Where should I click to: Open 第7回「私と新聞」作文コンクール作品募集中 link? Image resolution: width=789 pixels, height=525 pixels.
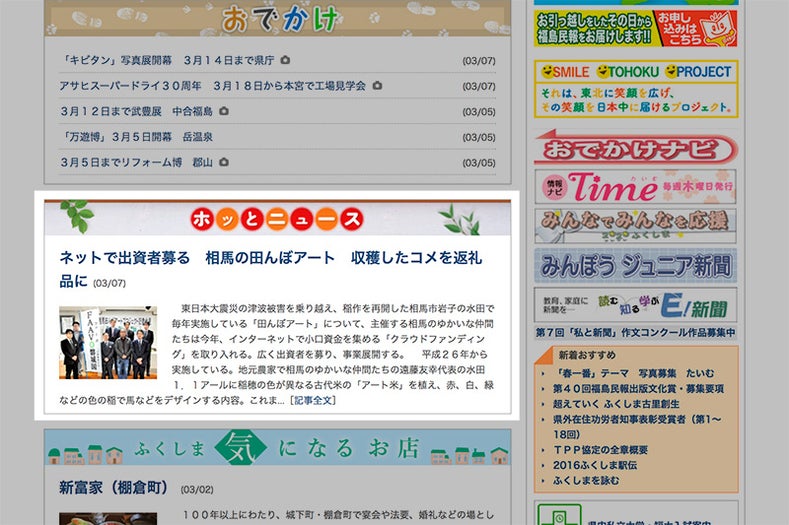635,332
